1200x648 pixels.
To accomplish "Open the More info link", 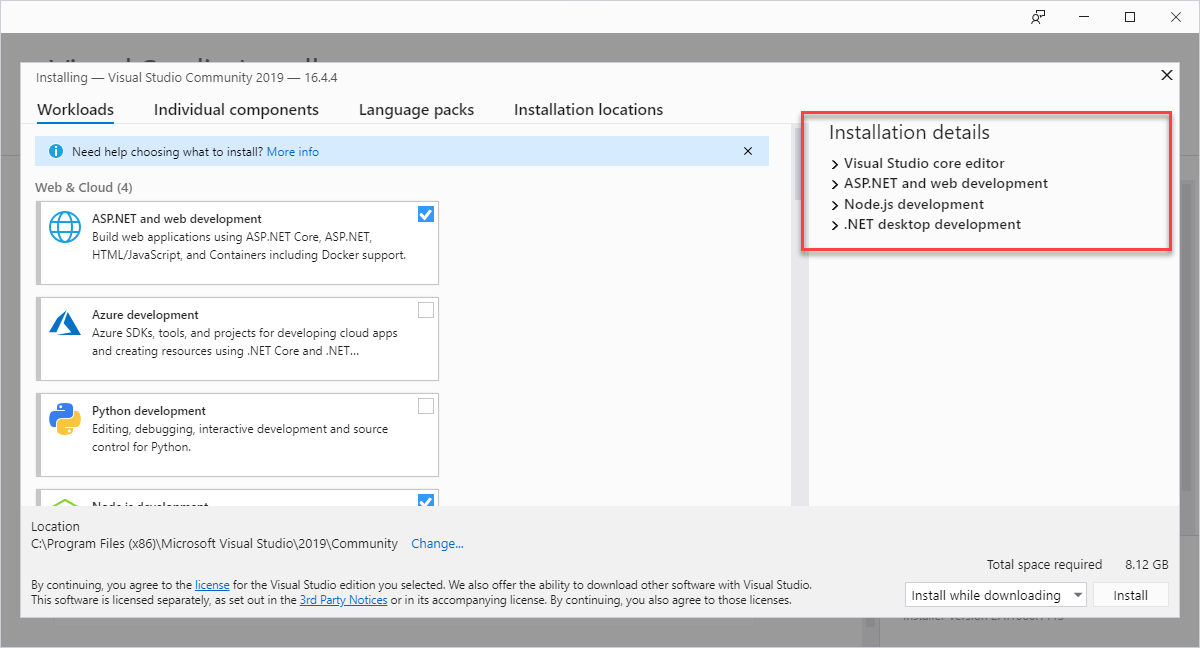I will [x=293, y=152].
